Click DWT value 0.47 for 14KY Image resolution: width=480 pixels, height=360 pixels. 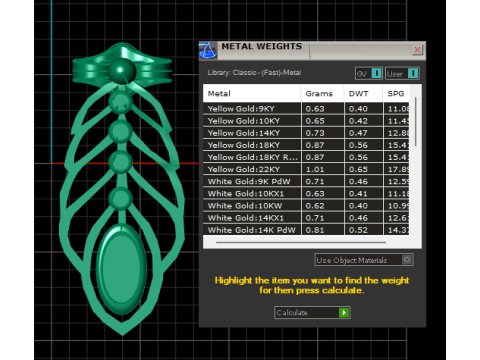coord(358,133)
